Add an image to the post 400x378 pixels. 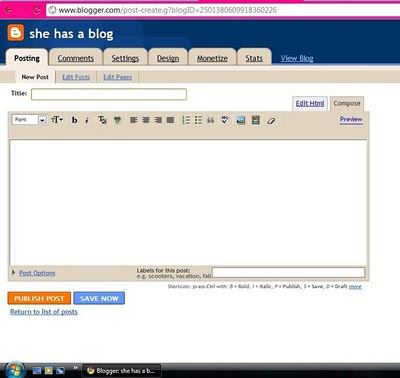(x=241, y=120)
